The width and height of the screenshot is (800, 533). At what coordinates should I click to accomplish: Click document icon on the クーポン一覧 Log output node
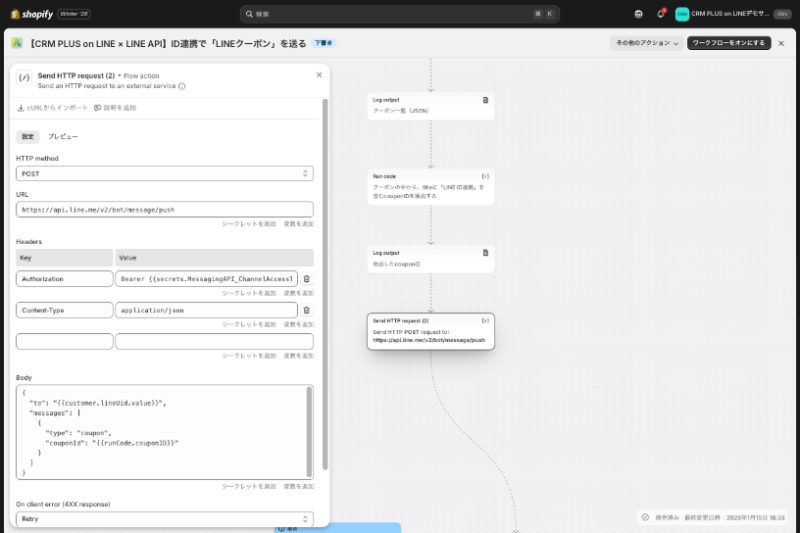tap(485, 100)
